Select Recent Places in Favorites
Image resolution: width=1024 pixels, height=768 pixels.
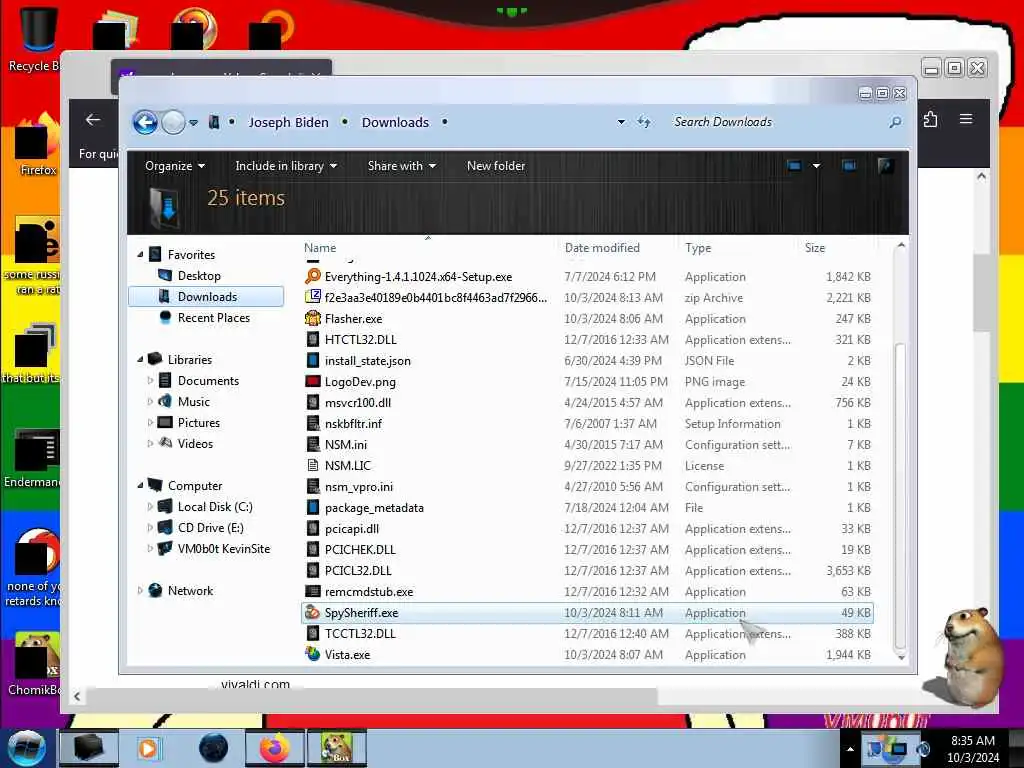click(214, 317)
